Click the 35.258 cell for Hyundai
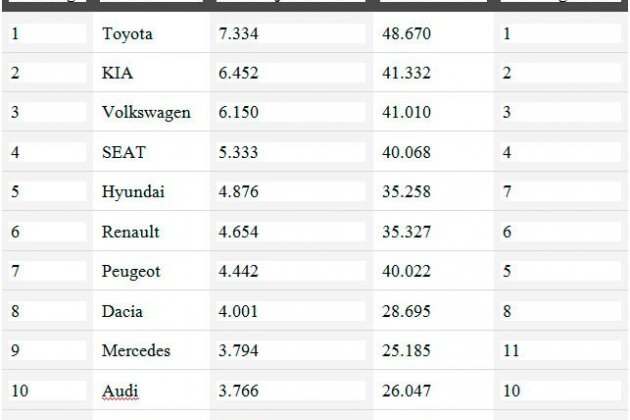 coord(406,192)
